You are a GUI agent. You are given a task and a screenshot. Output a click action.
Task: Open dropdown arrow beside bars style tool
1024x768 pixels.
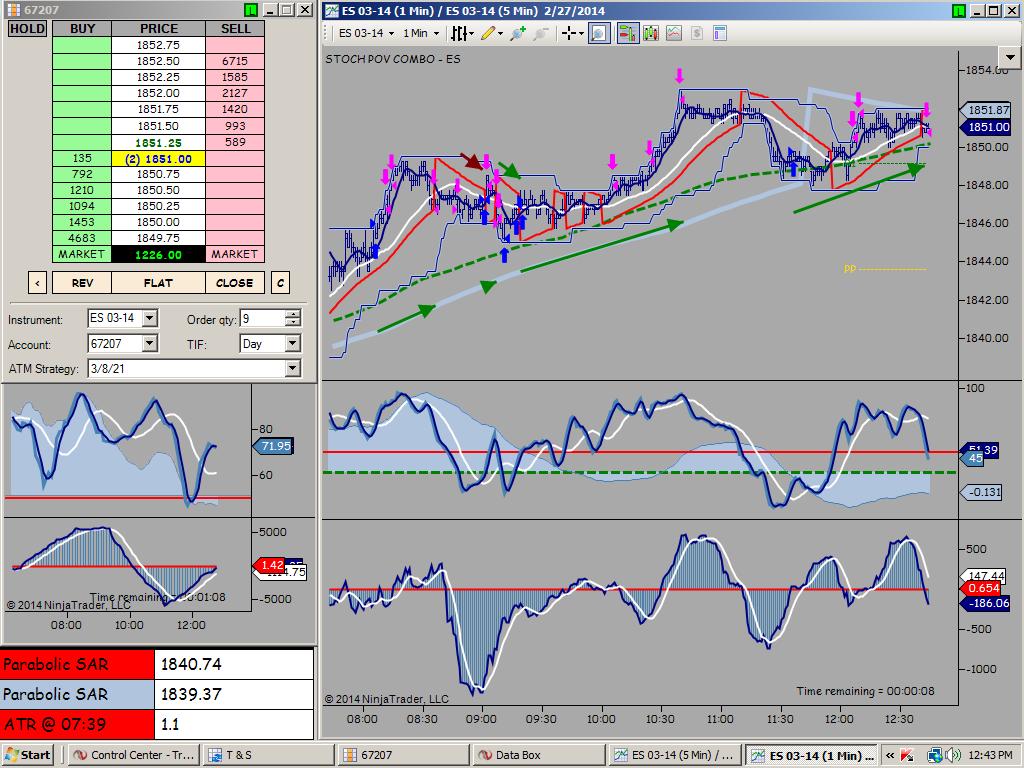(x=471, y=34)
